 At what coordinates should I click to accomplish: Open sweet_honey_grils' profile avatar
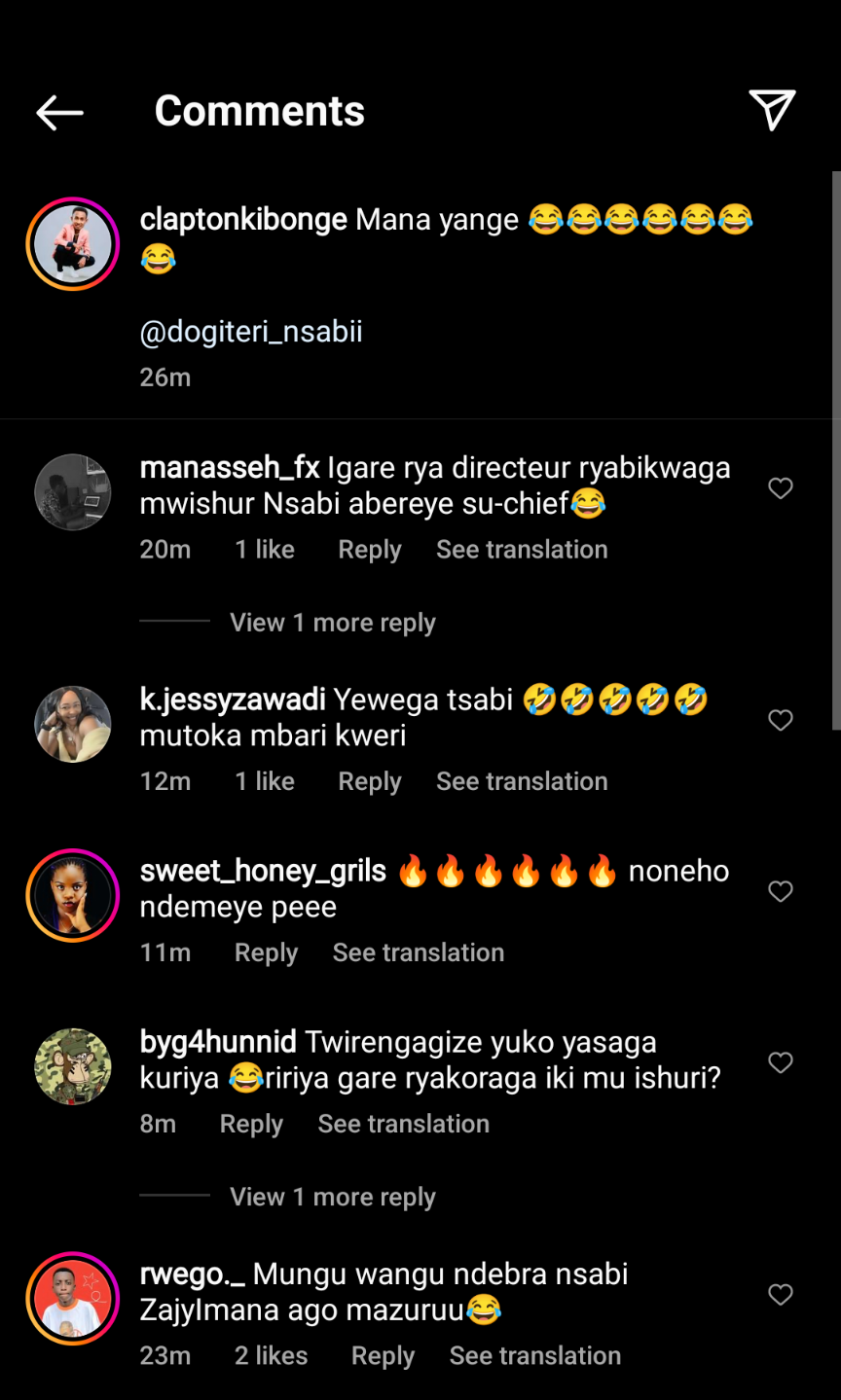(x=73, y=895)
